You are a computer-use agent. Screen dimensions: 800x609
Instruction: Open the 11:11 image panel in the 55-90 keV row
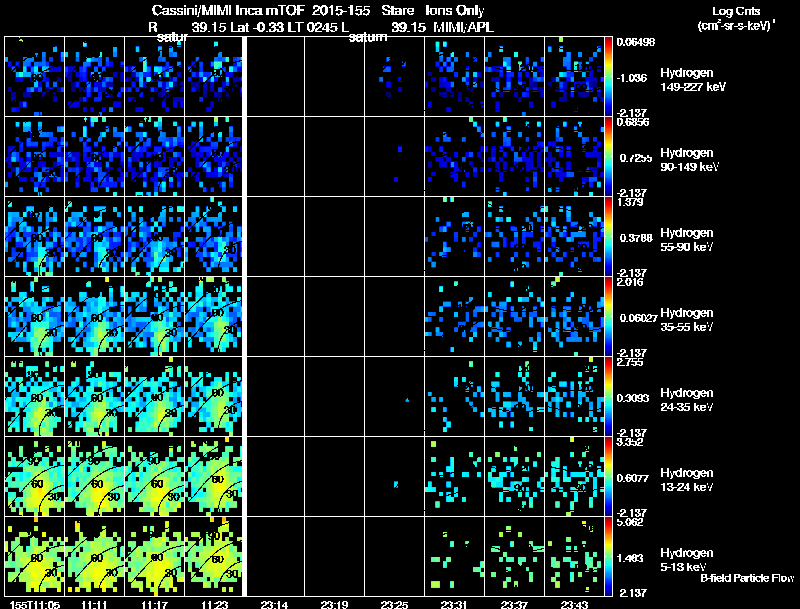[94, 236]
